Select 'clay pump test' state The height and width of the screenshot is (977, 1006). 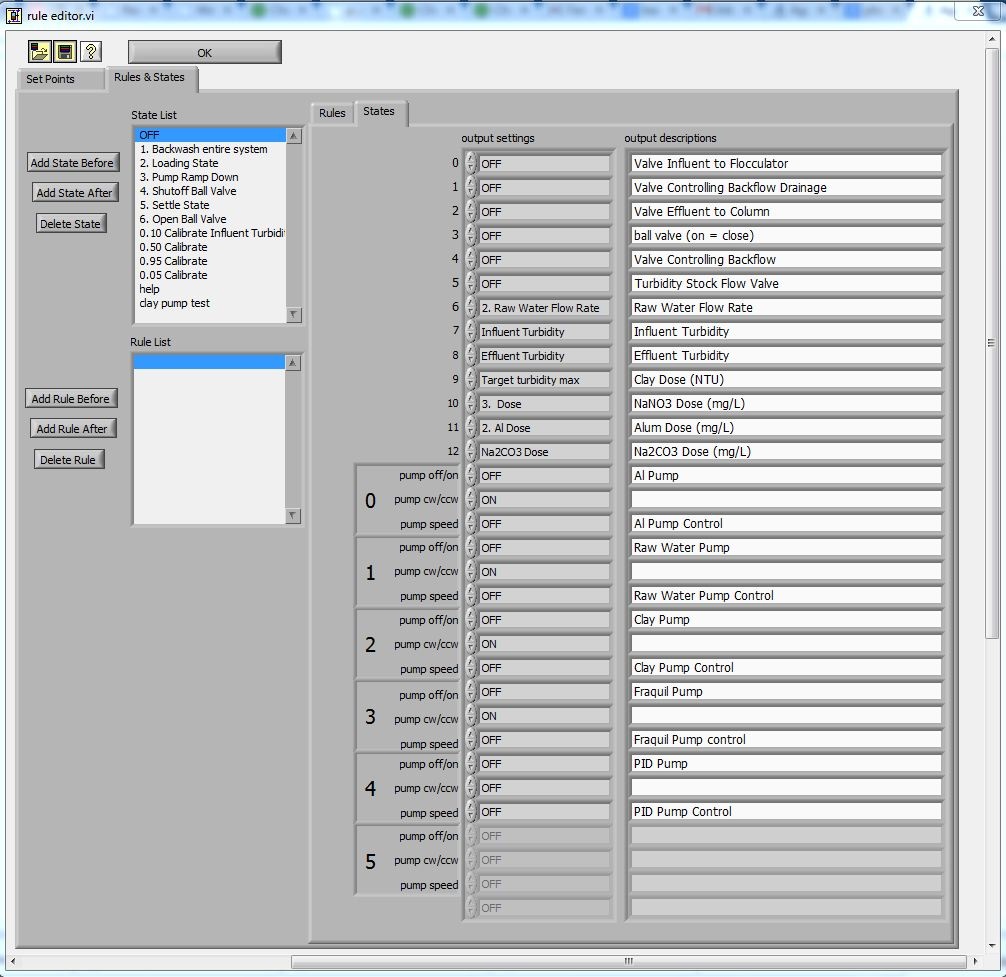point(210,303)
